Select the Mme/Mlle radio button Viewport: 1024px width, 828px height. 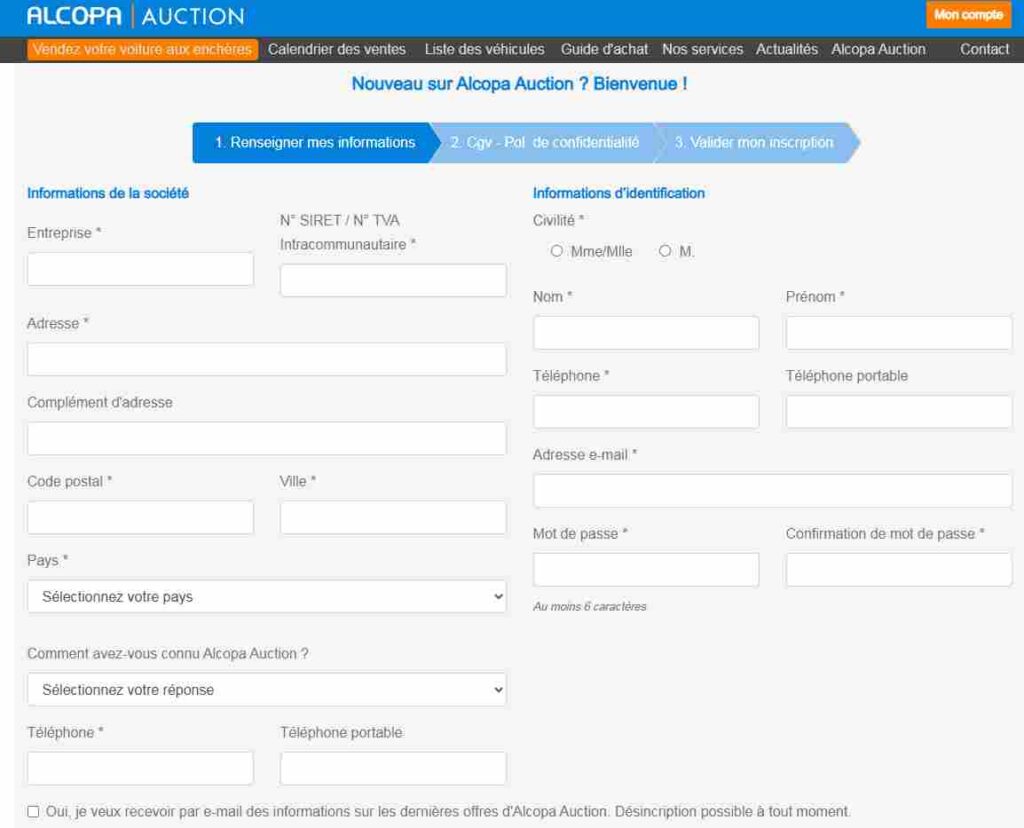(x=557, y=252)
